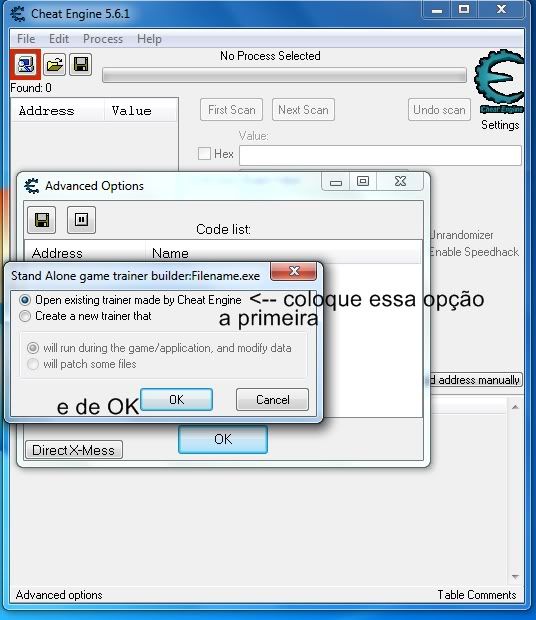The image size is (536, 620).
Task: Open the Help menu
Action: (149, 39)
